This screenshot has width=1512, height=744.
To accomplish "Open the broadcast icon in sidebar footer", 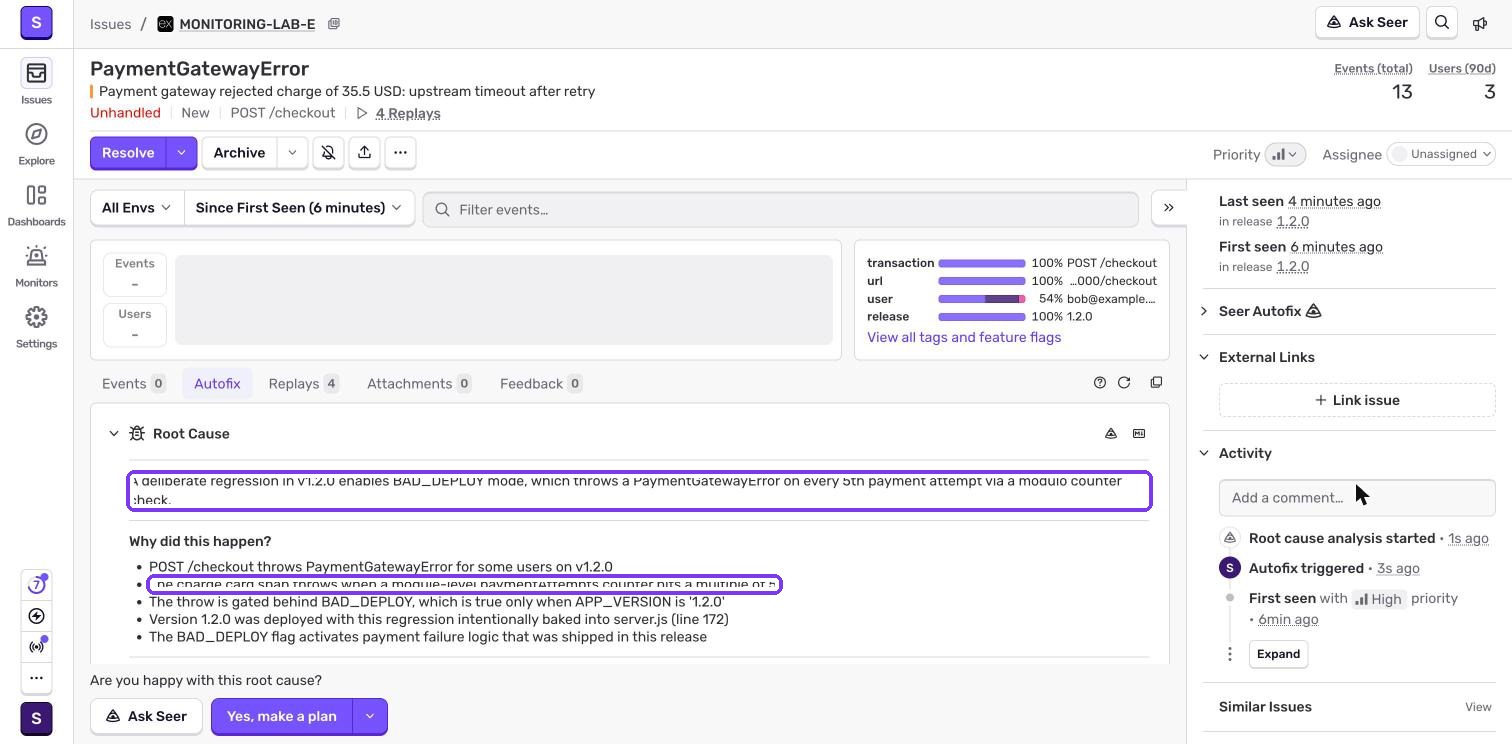I will click(36, 646).
